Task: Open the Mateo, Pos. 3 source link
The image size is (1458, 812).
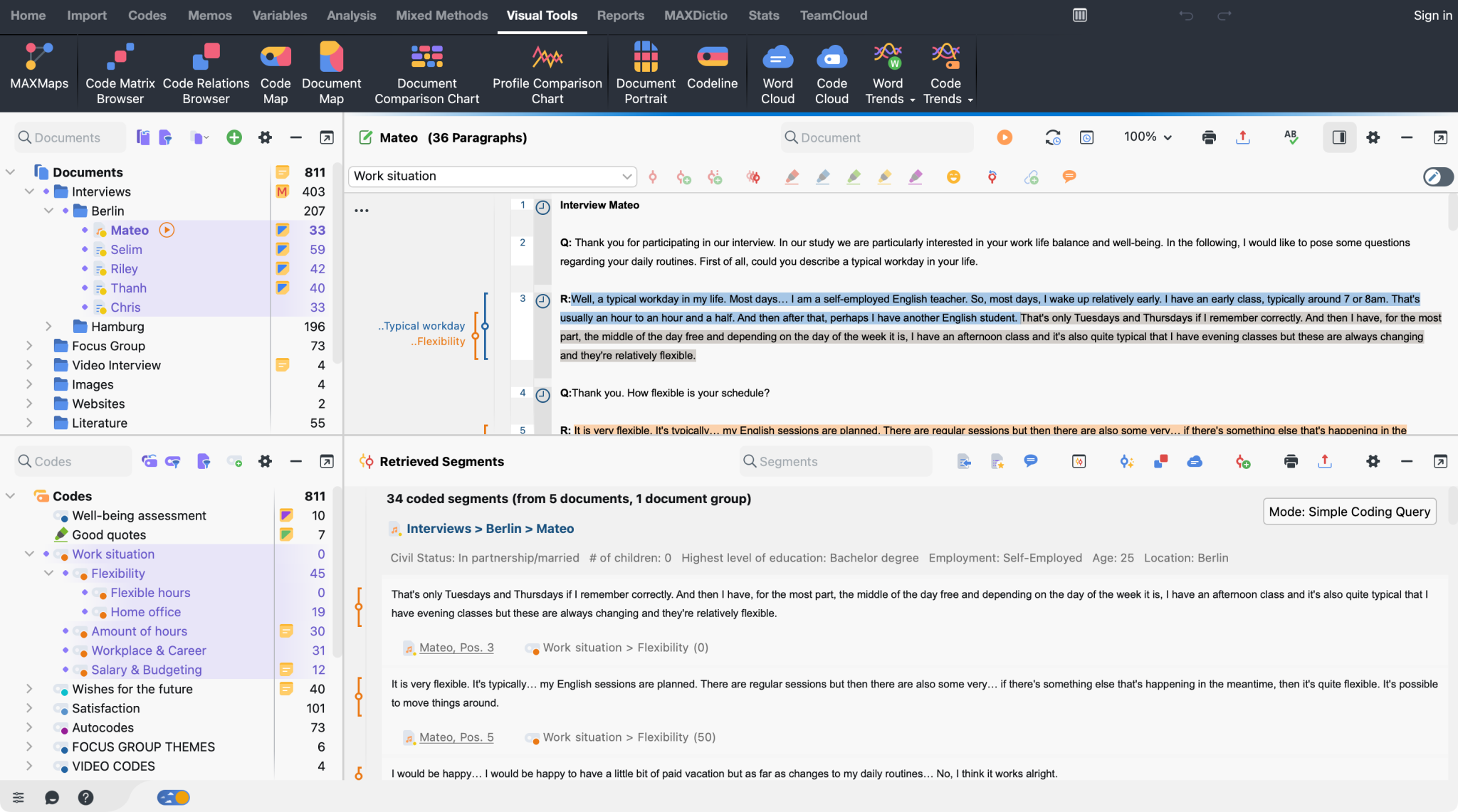Action: (456, 648)
